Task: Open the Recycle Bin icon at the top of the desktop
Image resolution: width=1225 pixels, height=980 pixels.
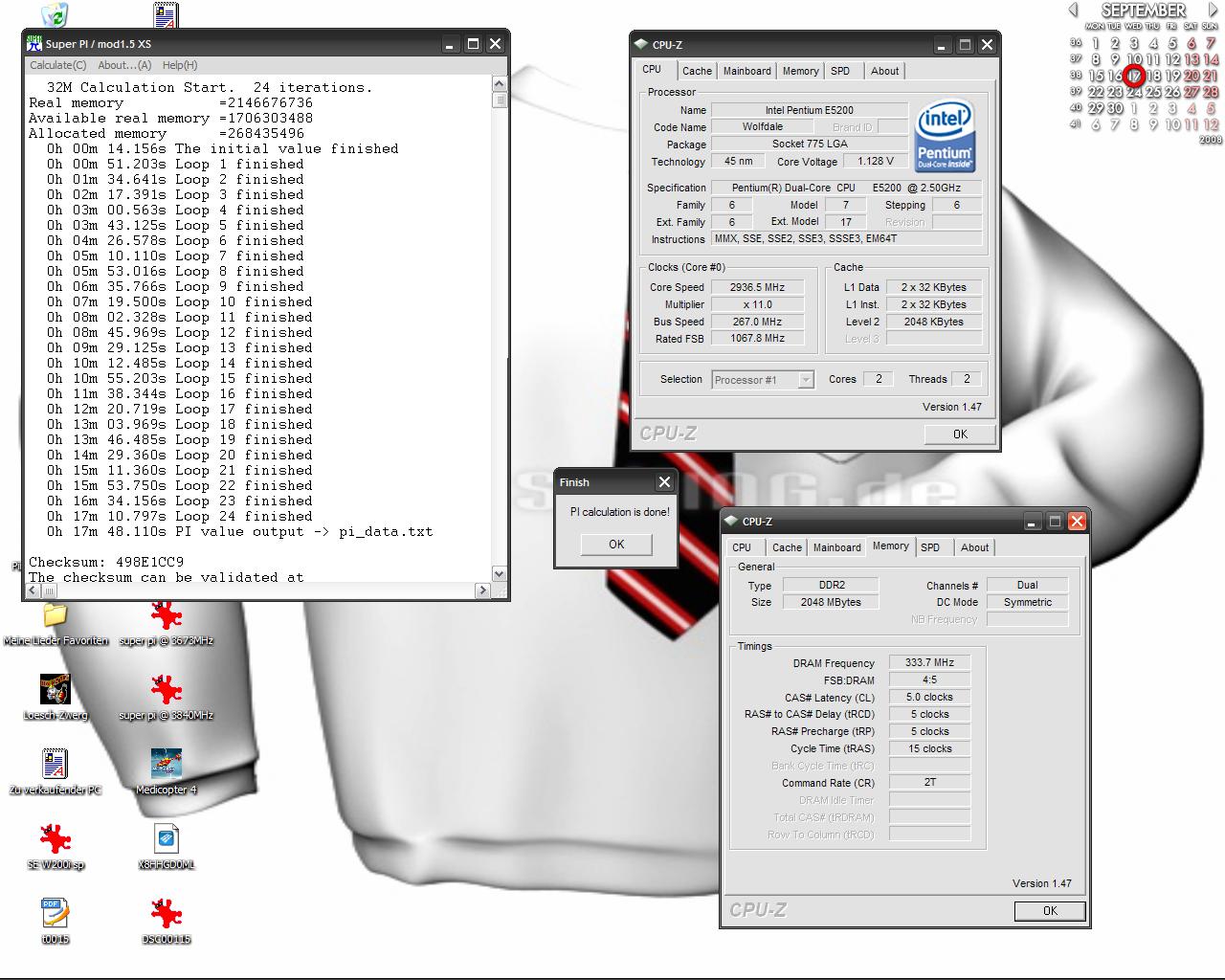Action: pyautogui.click(x=55, y=14)
